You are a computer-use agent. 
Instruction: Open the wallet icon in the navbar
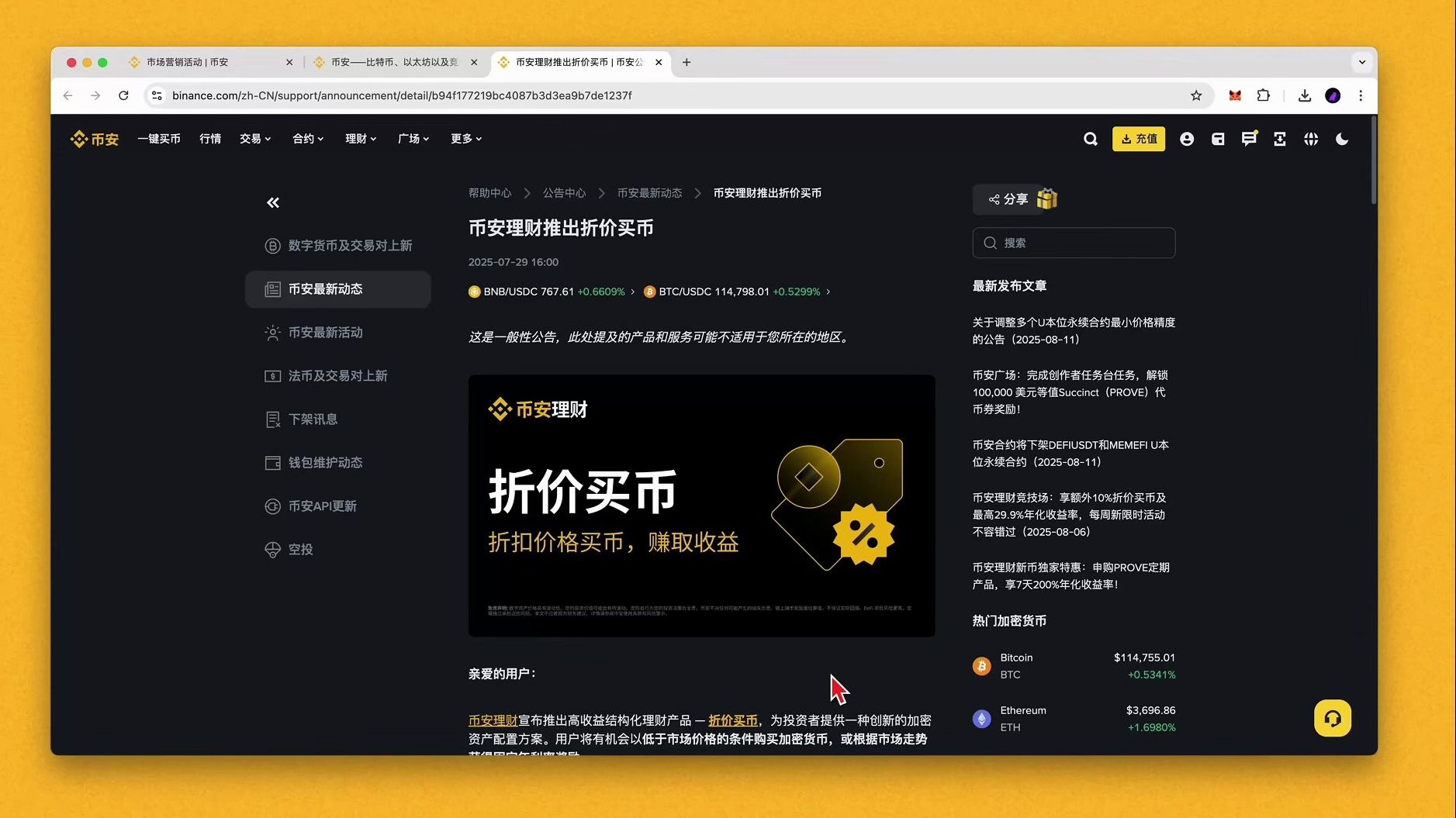[1217, 139]
